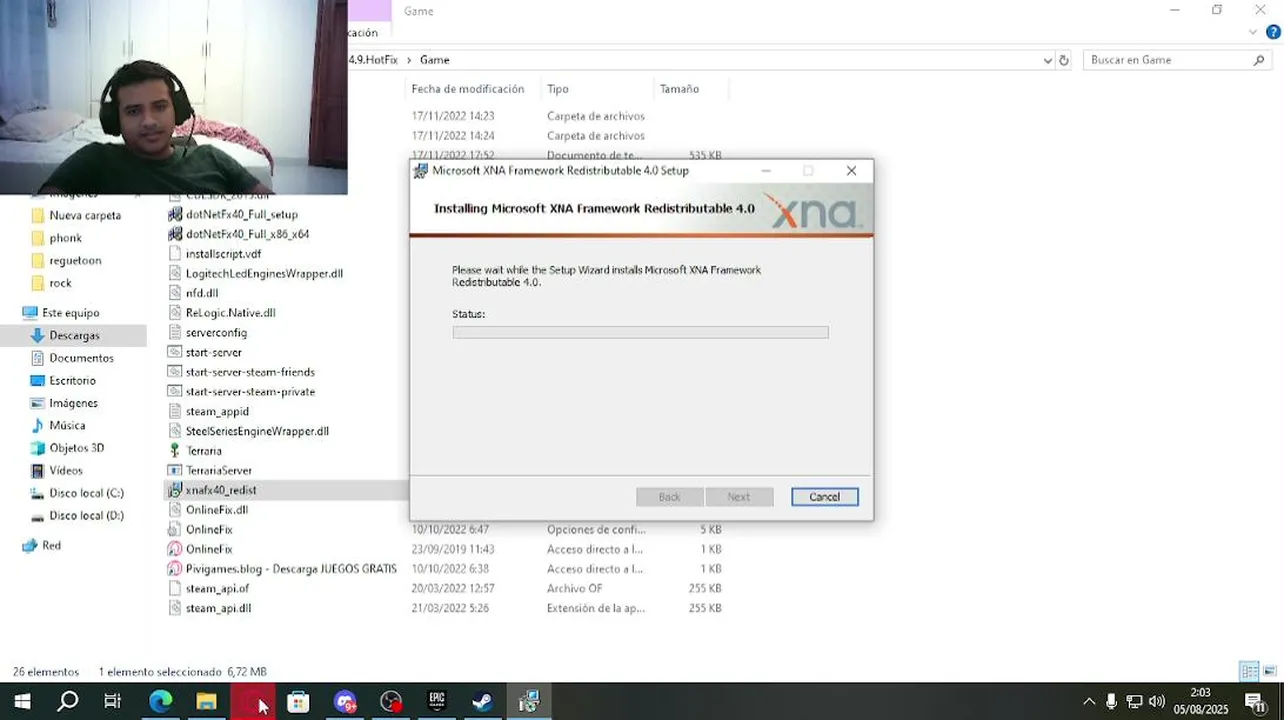The width and height of the screenshot is (1284, 720).
Task: Close the XNA Setup dialog
Action: [851, 171]
